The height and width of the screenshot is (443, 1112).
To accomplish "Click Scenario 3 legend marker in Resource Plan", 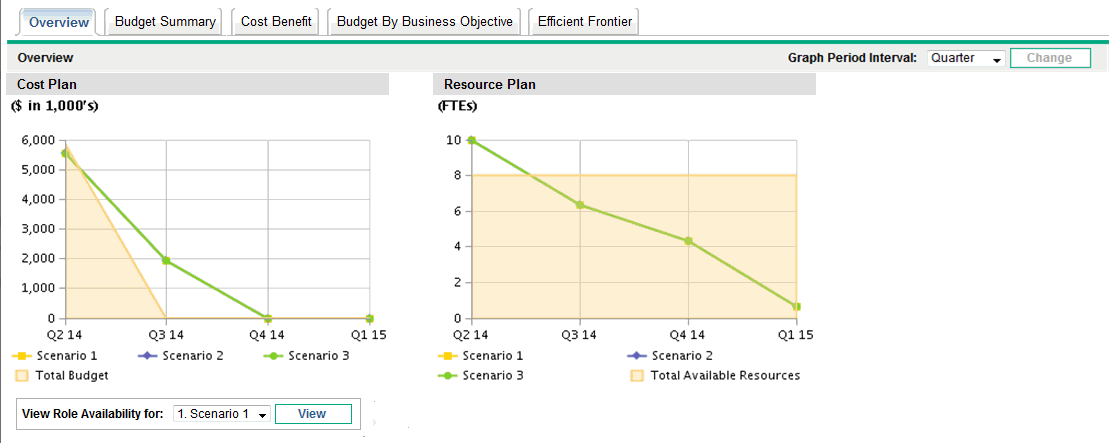I will tap(450, 376).
